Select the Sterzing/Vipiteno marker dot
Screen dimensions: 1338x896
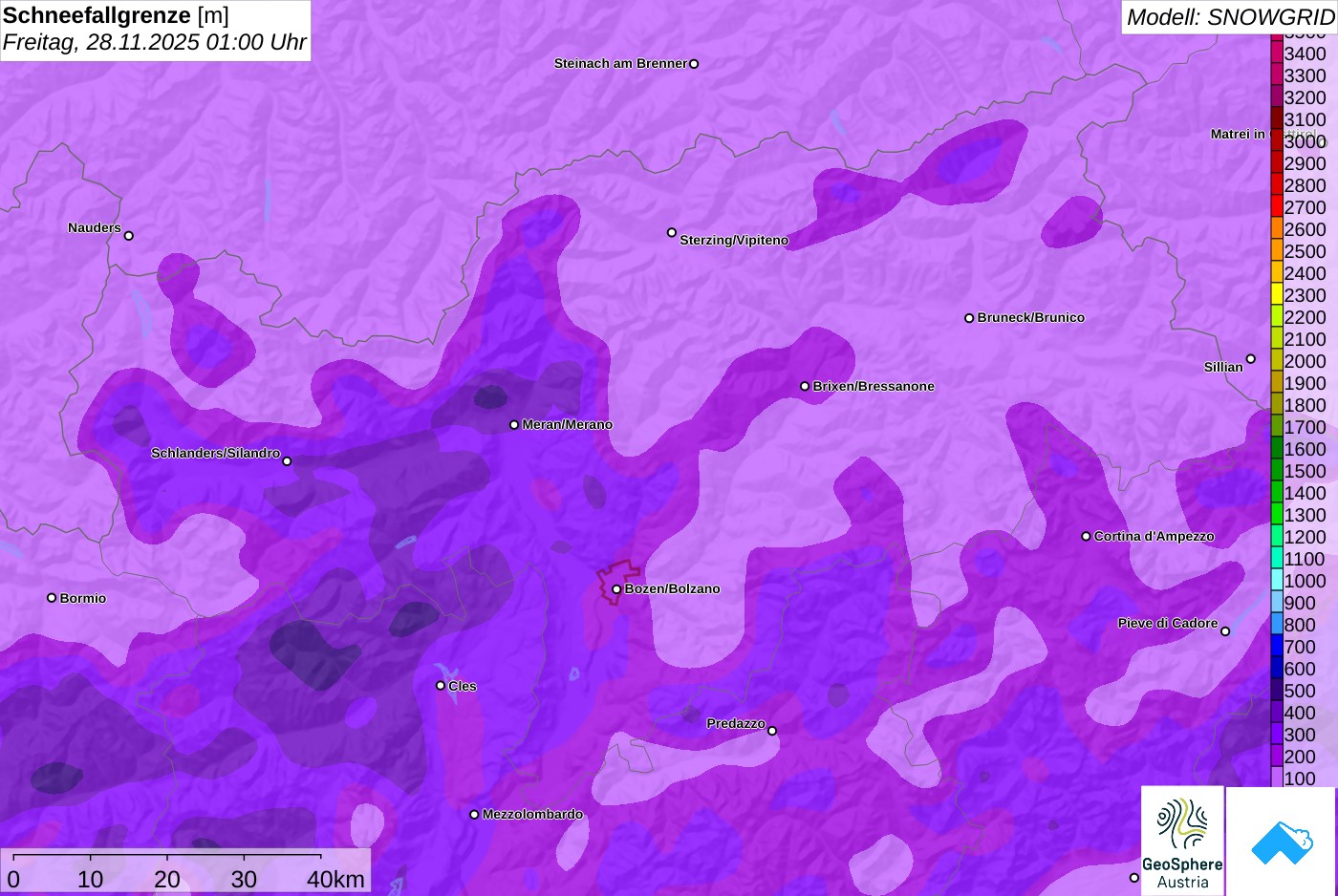[672, 233]
